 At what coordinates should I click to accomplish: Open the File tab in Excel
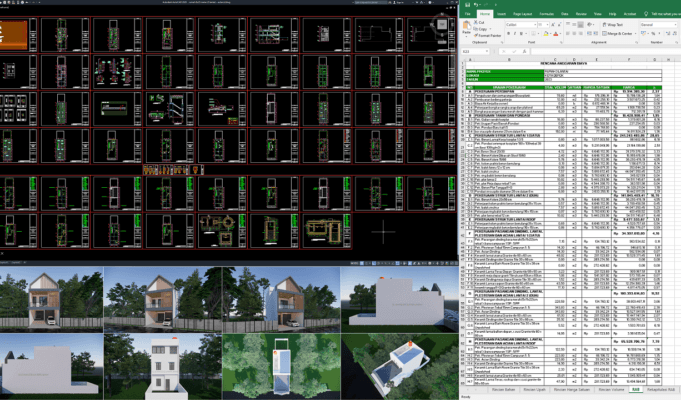coord(467,14)
